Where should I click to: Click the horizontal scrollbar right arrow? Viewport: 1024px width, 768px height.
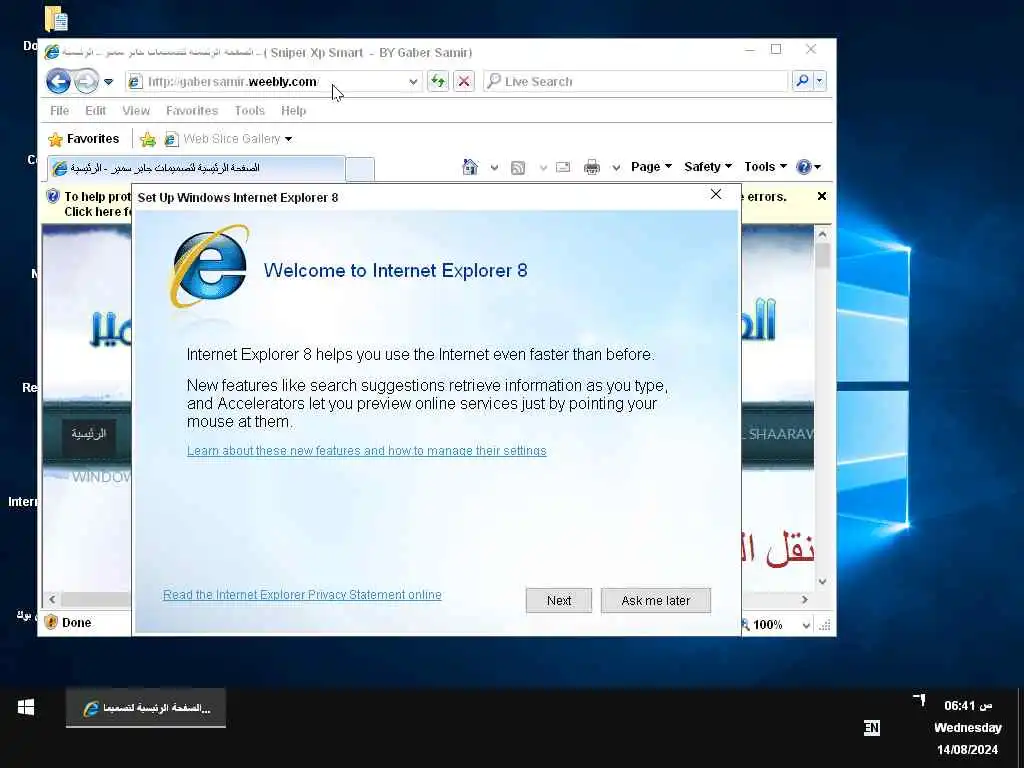pyautogui.click(x=805, y=599)
